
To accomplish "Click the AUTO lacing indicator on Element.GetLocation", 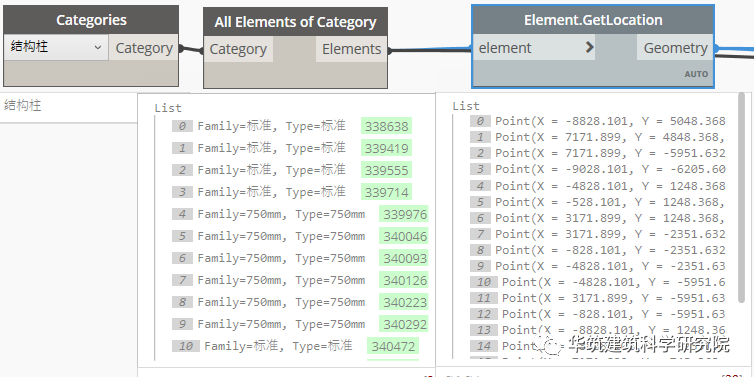I will 696,74.
